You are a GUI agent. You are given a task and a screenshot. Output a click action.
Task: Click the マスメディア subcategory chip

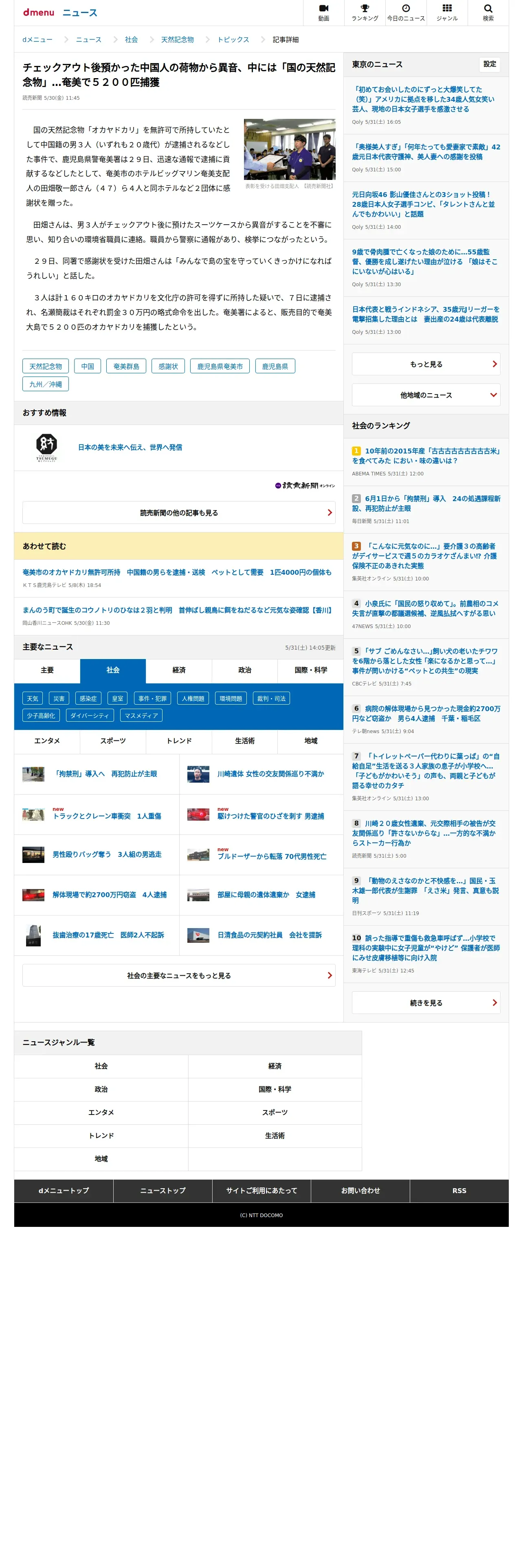pyautogui.click(x=141, y=715)
